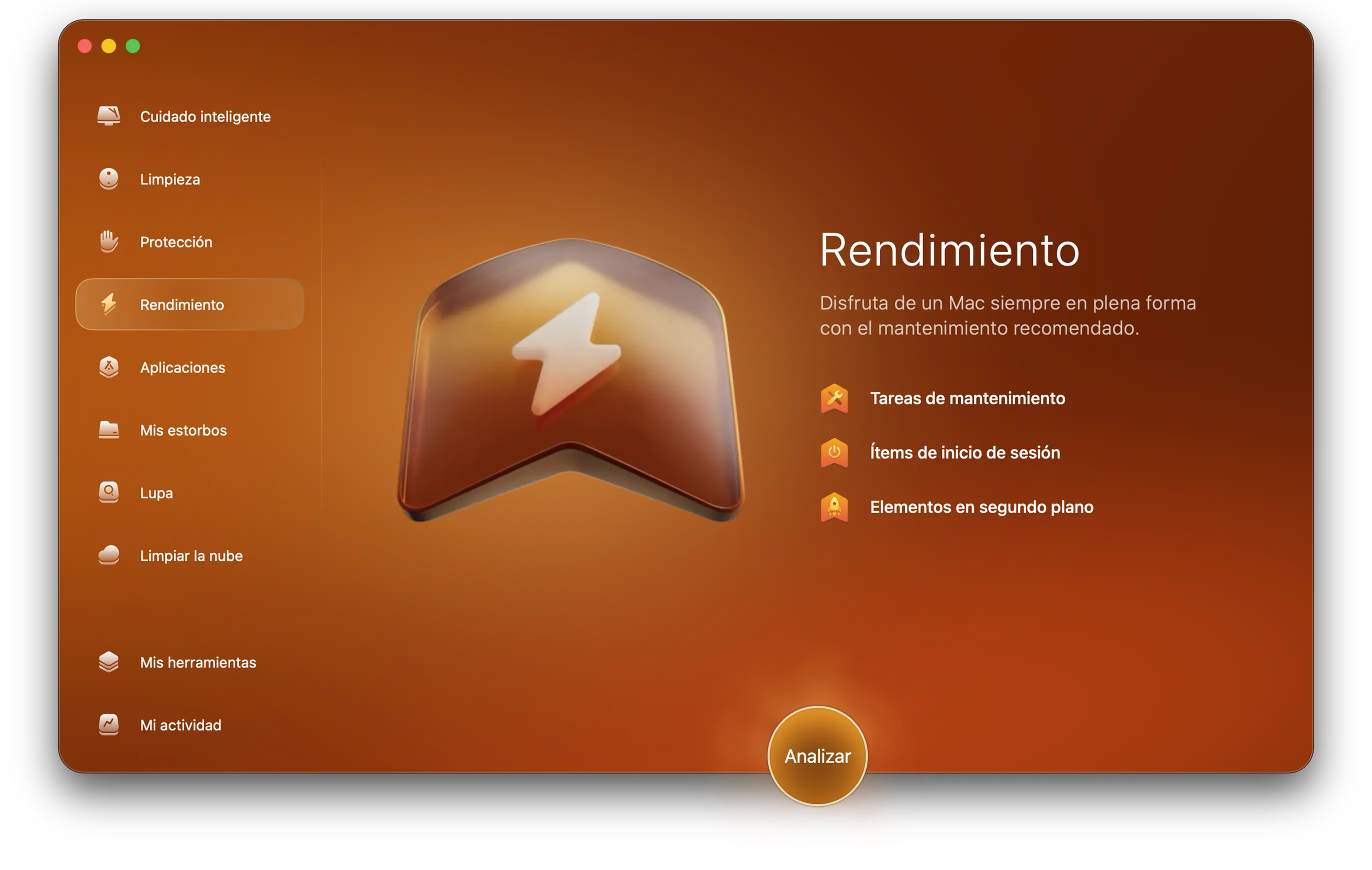Select the Lupa magnifier icon
Viewport: 1372px width, 870px height.
click(x=108, y=493)
